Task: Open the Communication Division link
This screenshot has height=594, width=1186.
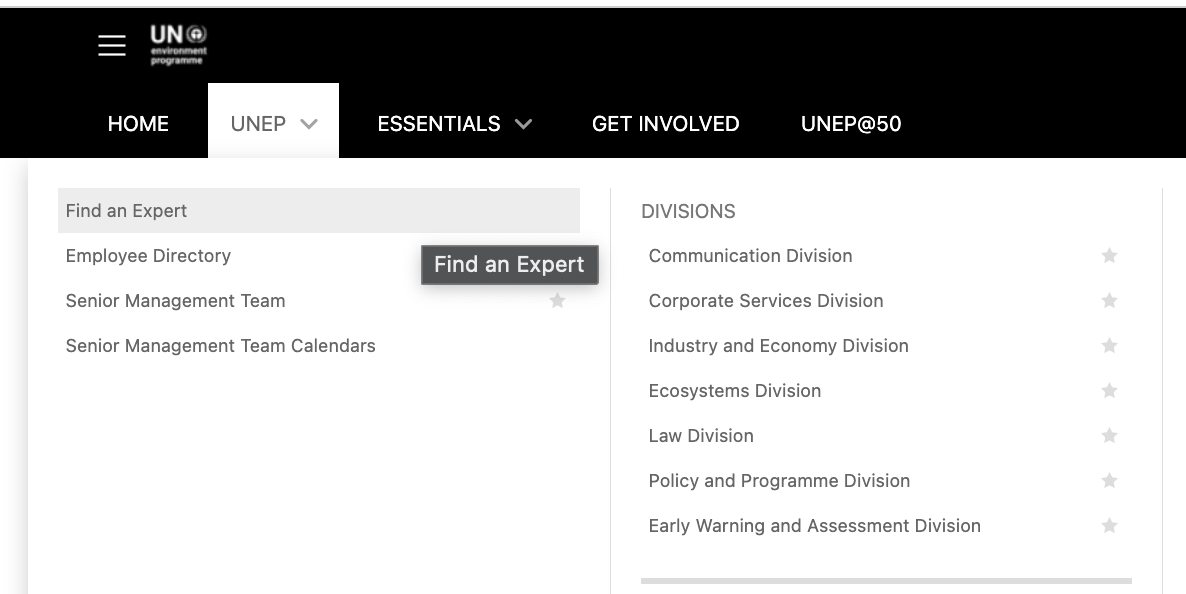Action: (750, 256)
